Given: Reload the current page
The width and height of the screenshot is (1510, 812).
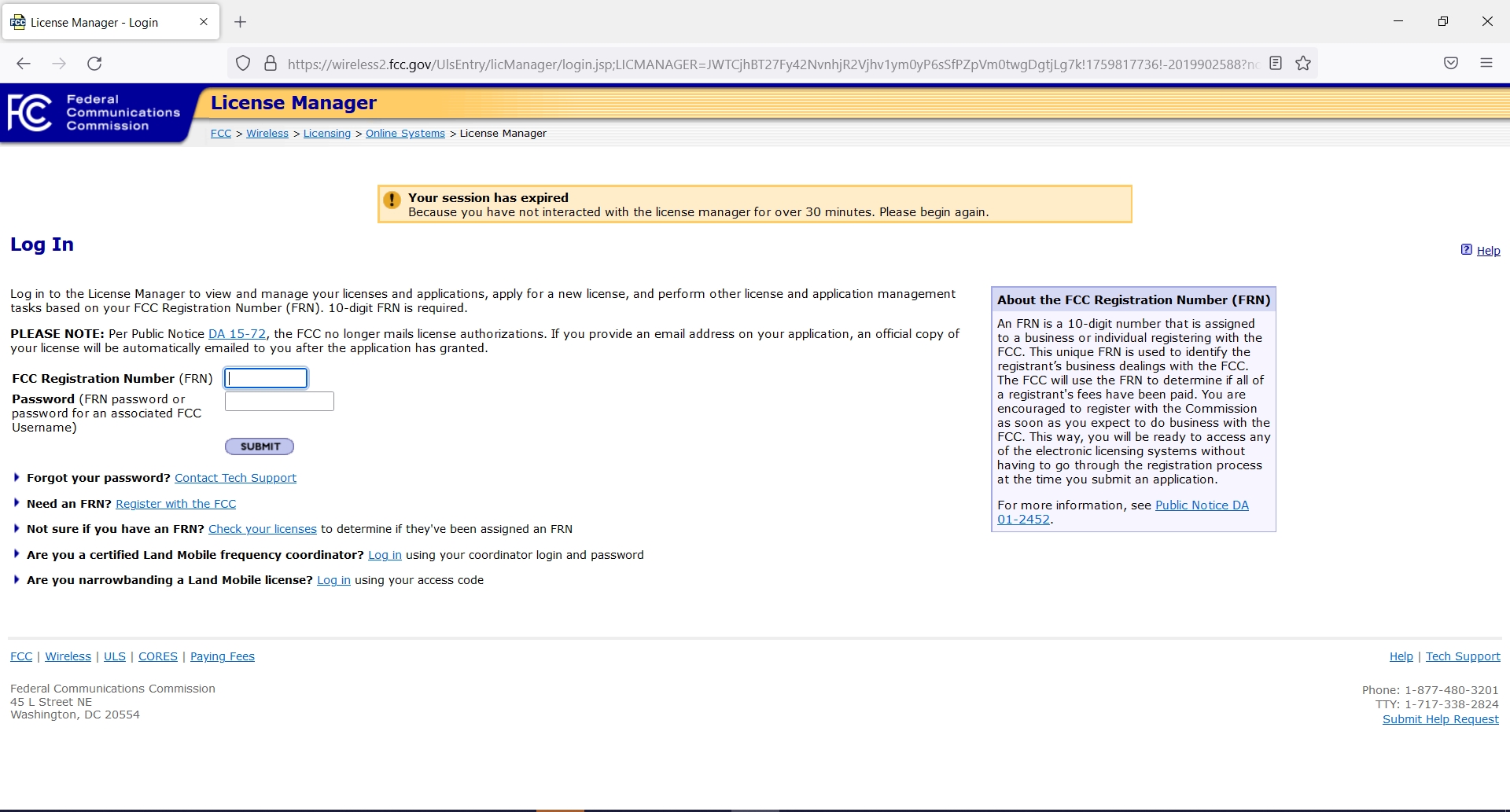Looking at the screenshot, I should coord(94,64).
